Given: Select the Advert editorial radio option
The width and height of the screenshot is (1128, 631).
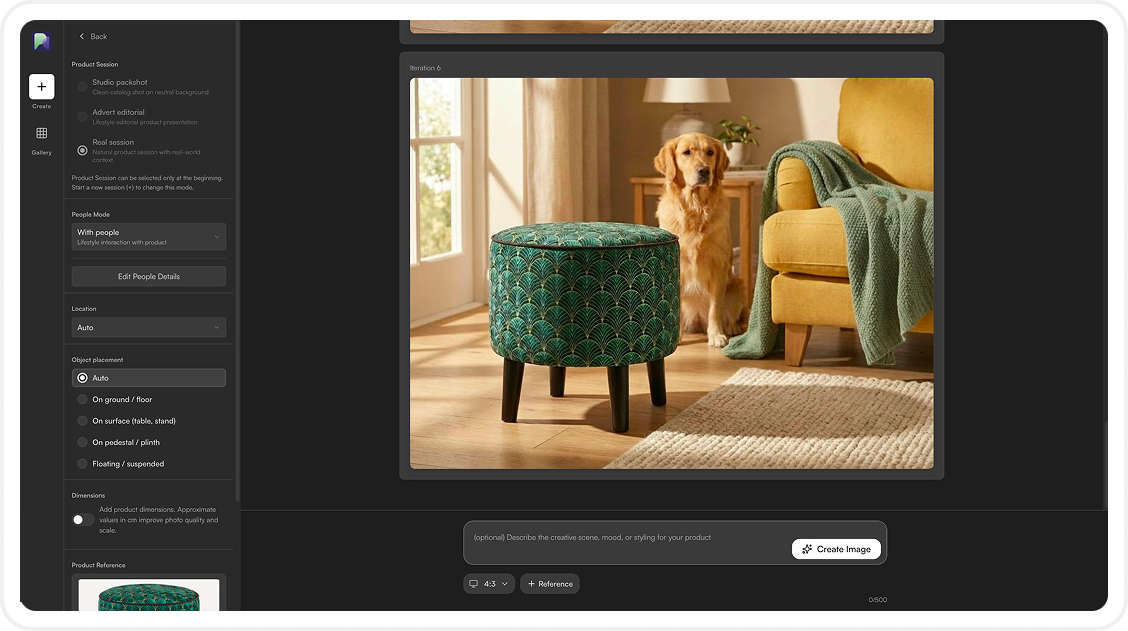Looking at the screenshot, I should click(x=82, y=117).
